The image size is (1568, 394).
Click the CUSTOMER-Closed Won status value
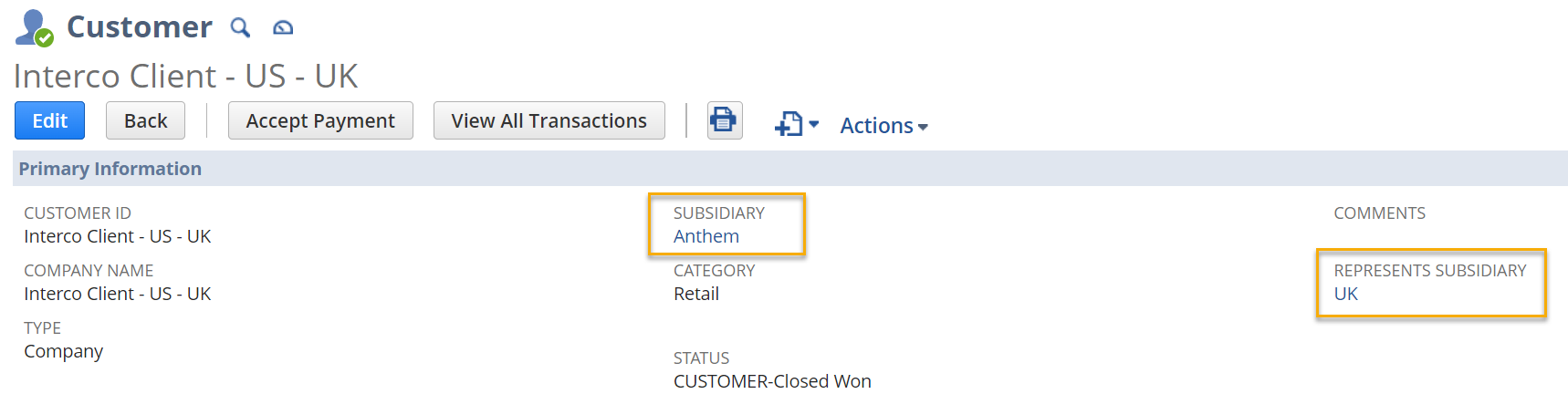[772, 381]
